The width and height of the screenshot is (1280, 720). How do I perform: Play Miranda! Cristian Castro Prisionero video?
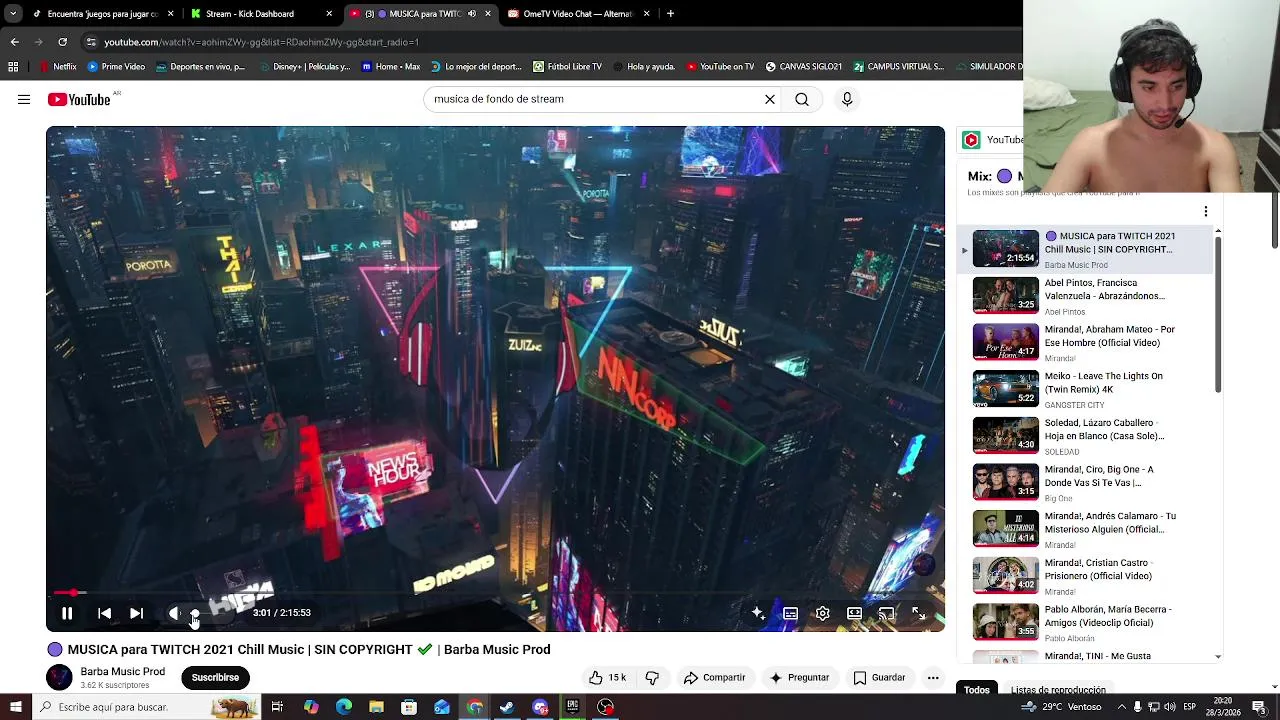coord(1085,576)
